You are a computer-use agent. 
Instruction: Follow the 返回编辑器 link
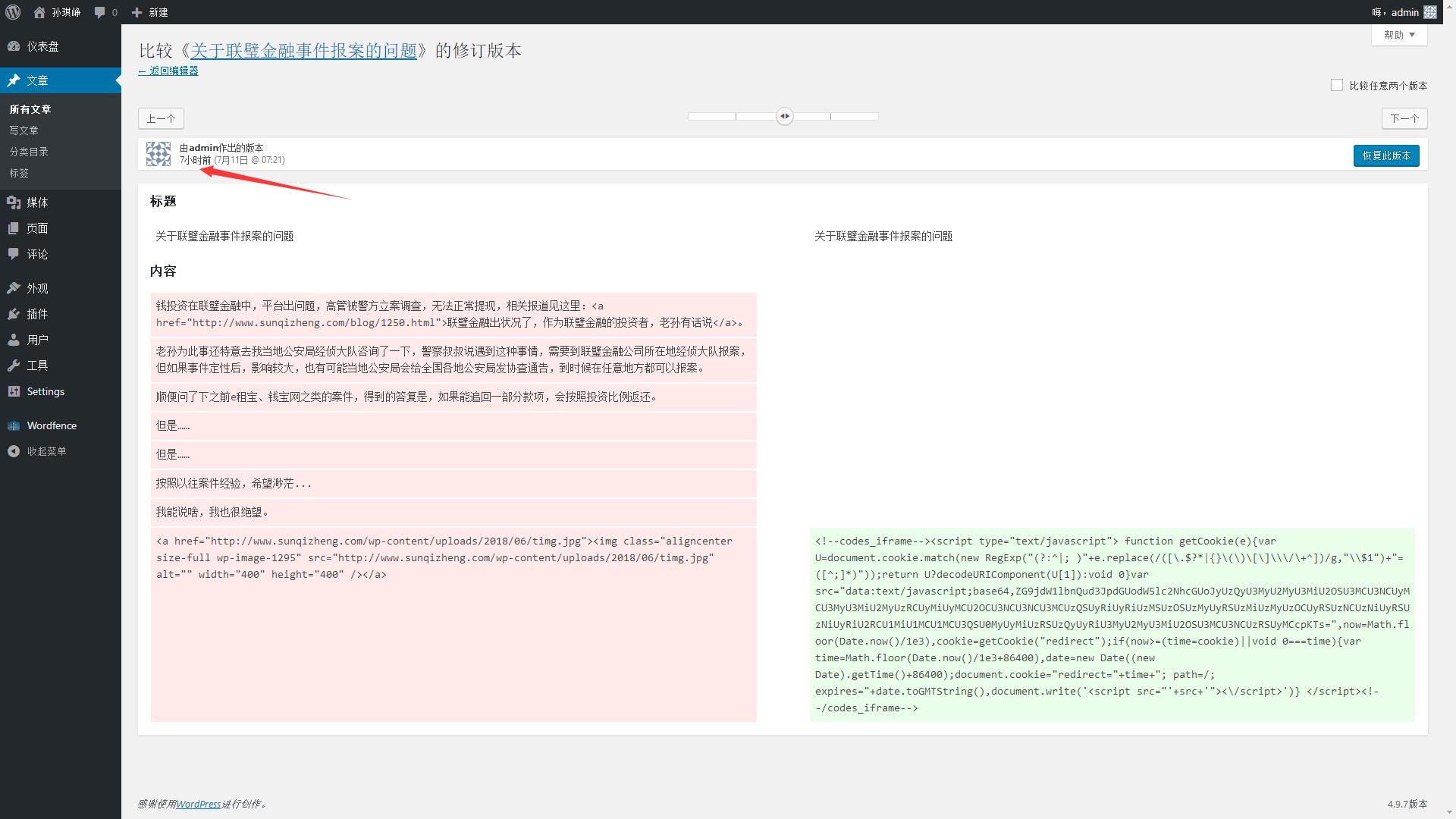coord(168,71)
